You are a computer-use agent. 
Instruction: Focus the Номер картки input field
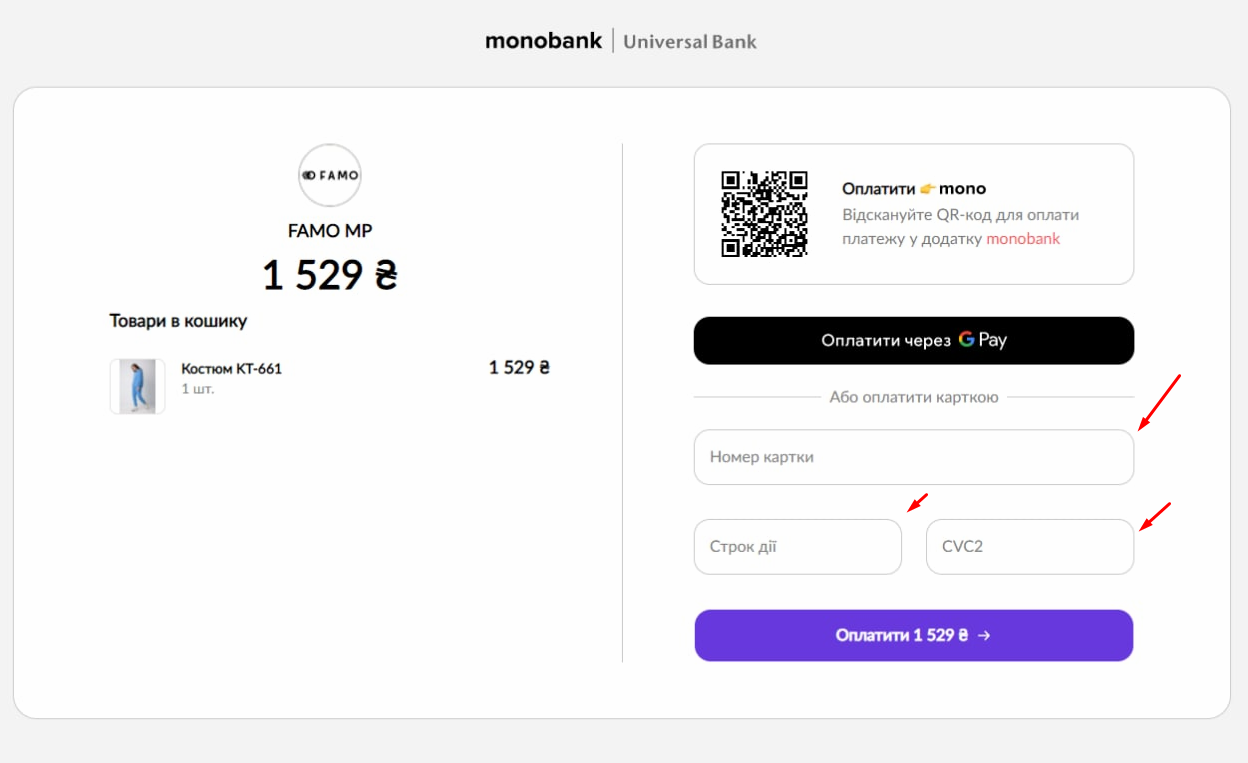point(913,457)
